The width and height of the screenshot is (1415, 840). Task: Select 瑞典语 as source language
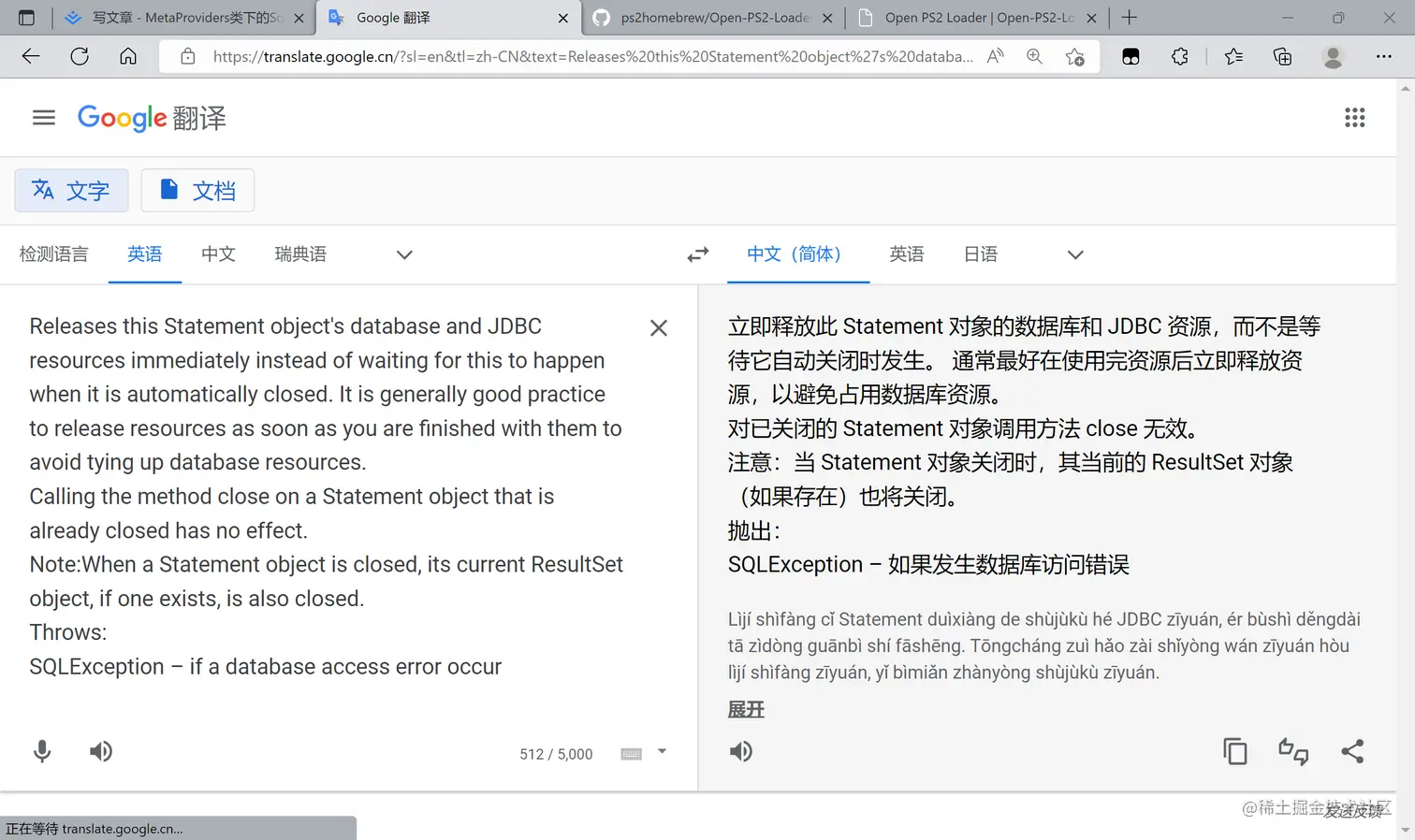pyautogui.click(x=300, y=254)
